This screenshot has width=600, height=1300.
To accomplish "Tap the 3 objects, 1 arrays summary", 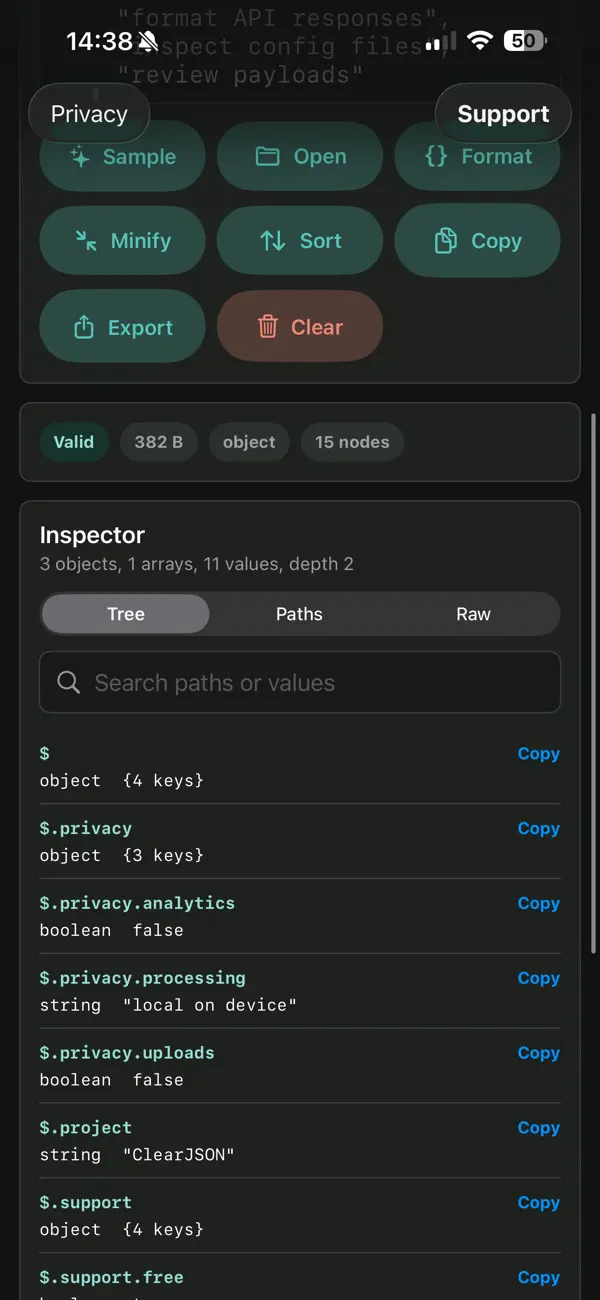I will click(x=196, y=564).
